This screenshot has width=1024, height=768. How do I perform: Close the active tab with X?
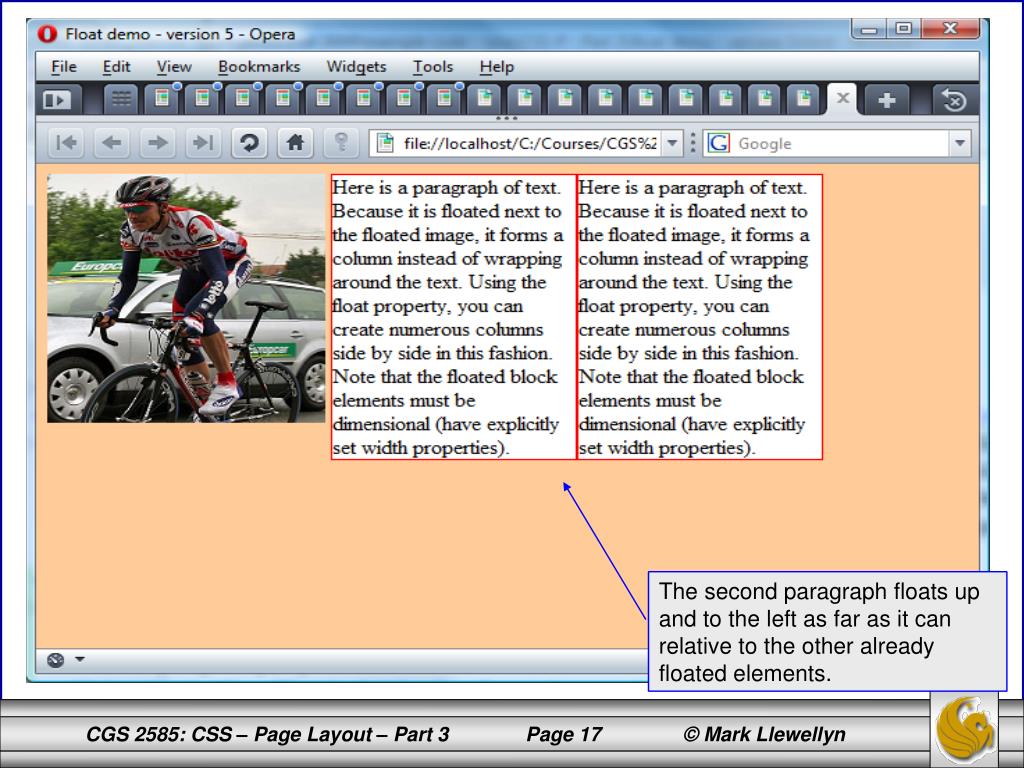pyautogui.click(x=843, y=98)
